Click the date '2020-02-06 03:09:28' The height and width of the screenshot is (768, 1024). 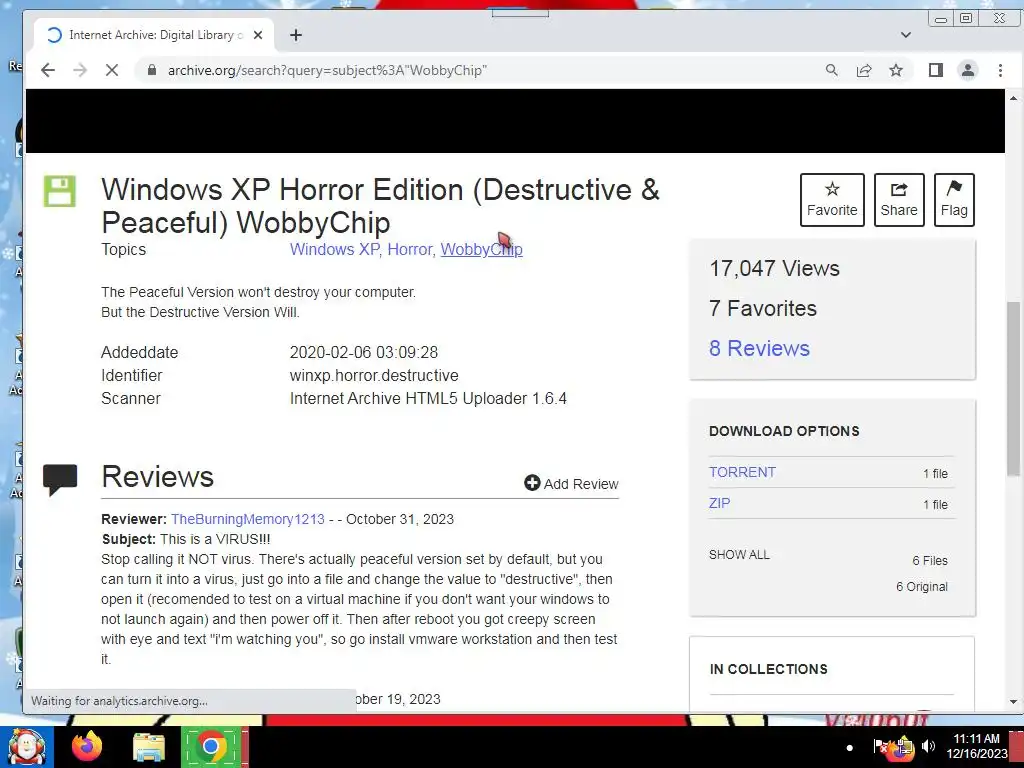click(364, 353)
